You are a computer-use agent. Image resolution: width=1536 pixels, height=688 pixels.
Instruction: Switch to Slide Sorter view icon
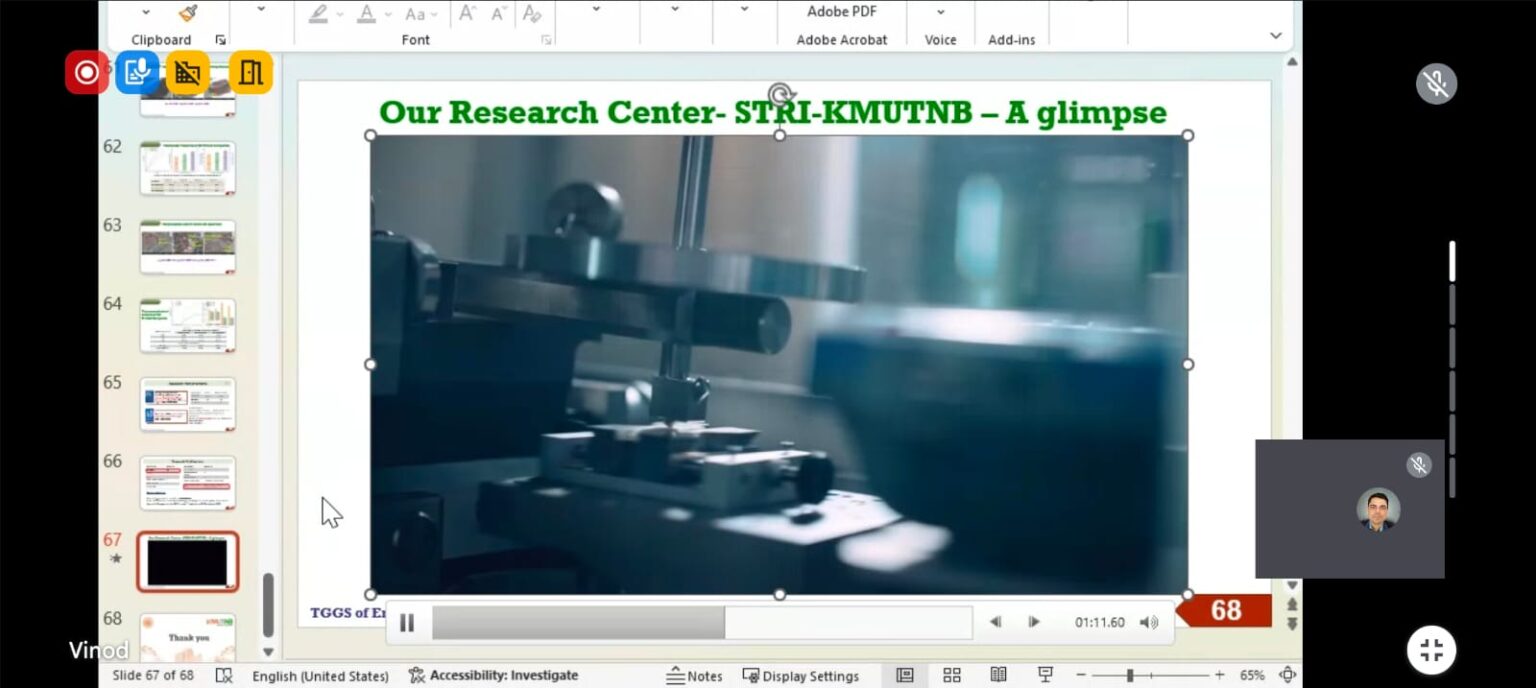coord(951,675)
